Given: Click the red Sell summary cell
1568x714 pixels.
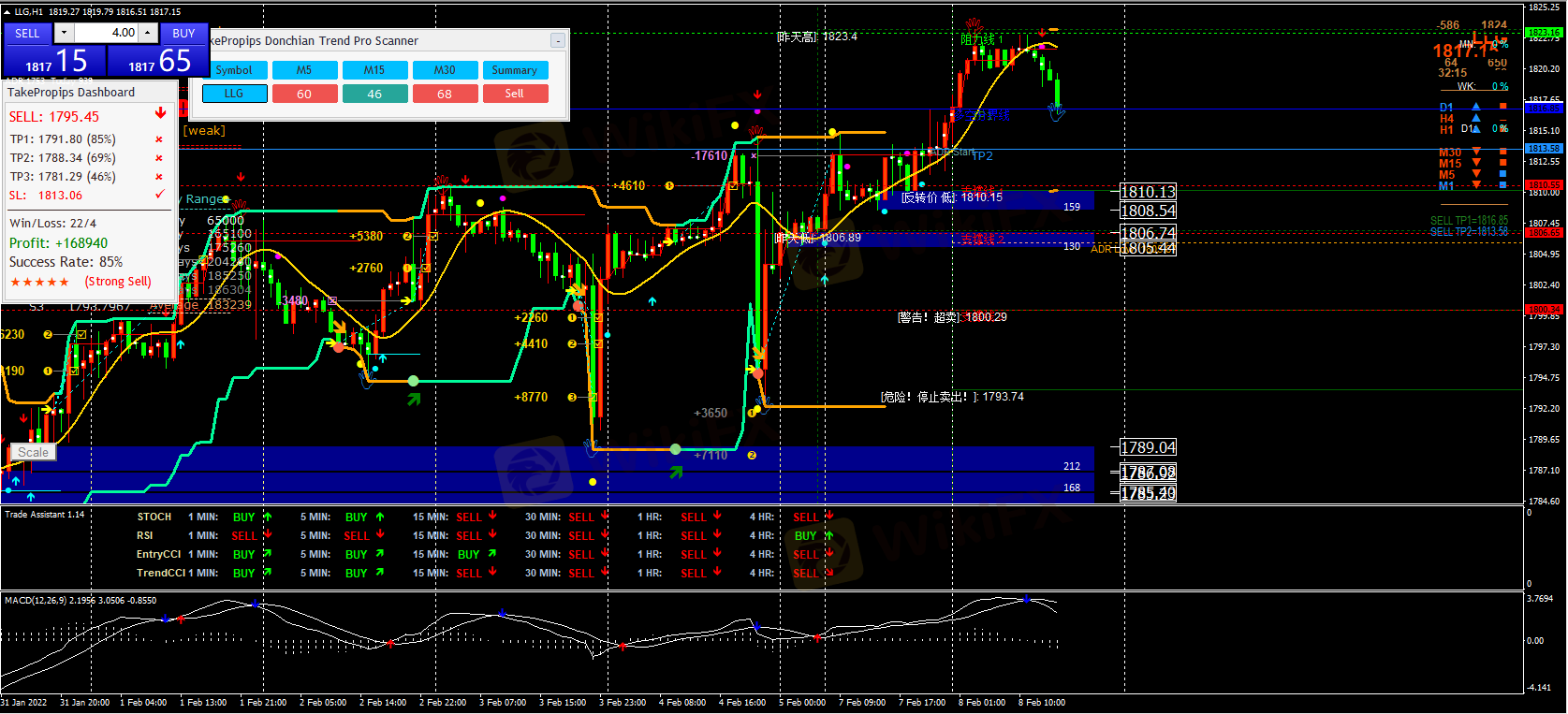Looking at the screenshot, I should tap(515, 94).
